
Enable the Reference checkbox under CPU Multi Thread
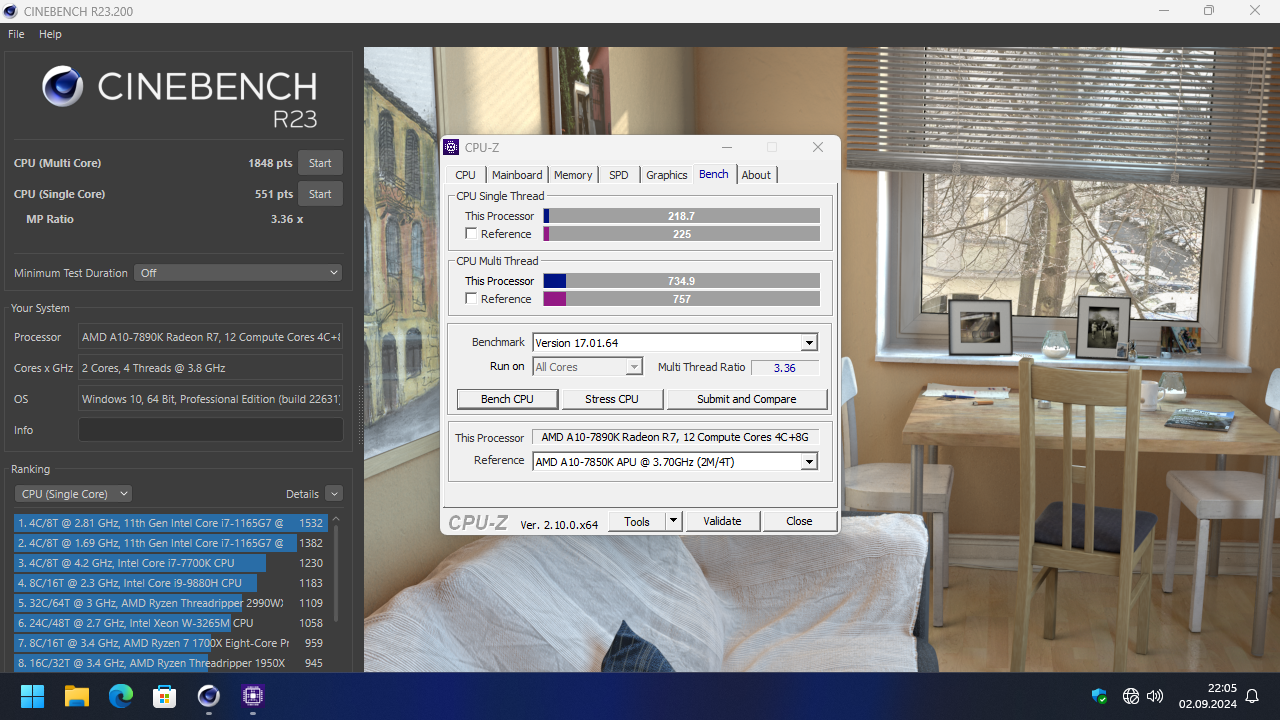pos(471,298)
